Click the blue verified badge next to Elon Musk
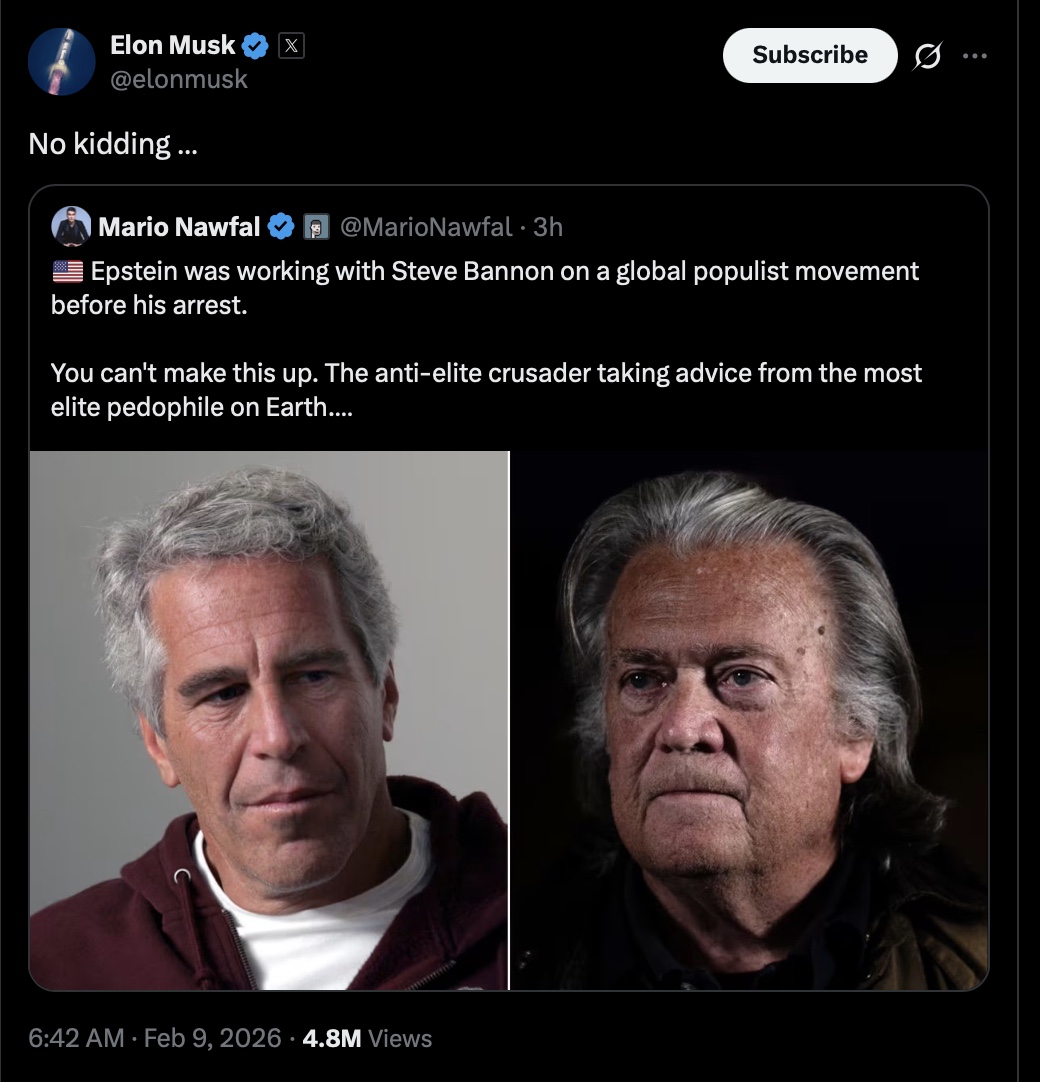The width and height of the screenshot is (1040, 1082). pos(256,45)
